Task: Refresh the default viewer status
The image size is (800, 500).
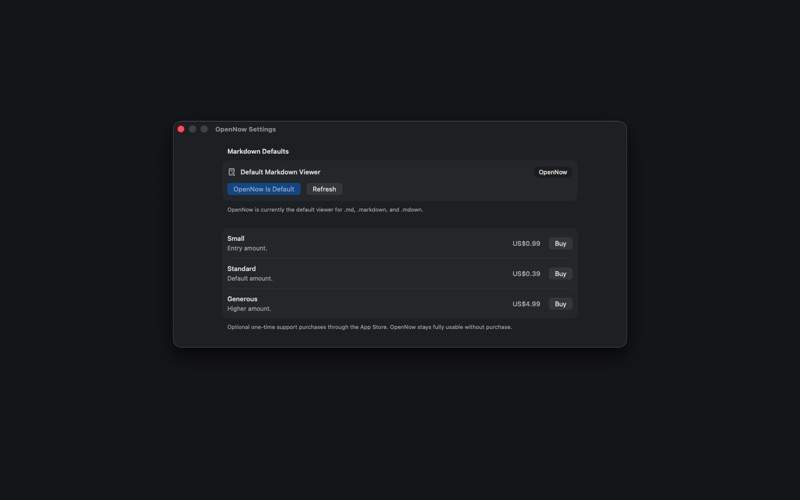Action: 324,189
